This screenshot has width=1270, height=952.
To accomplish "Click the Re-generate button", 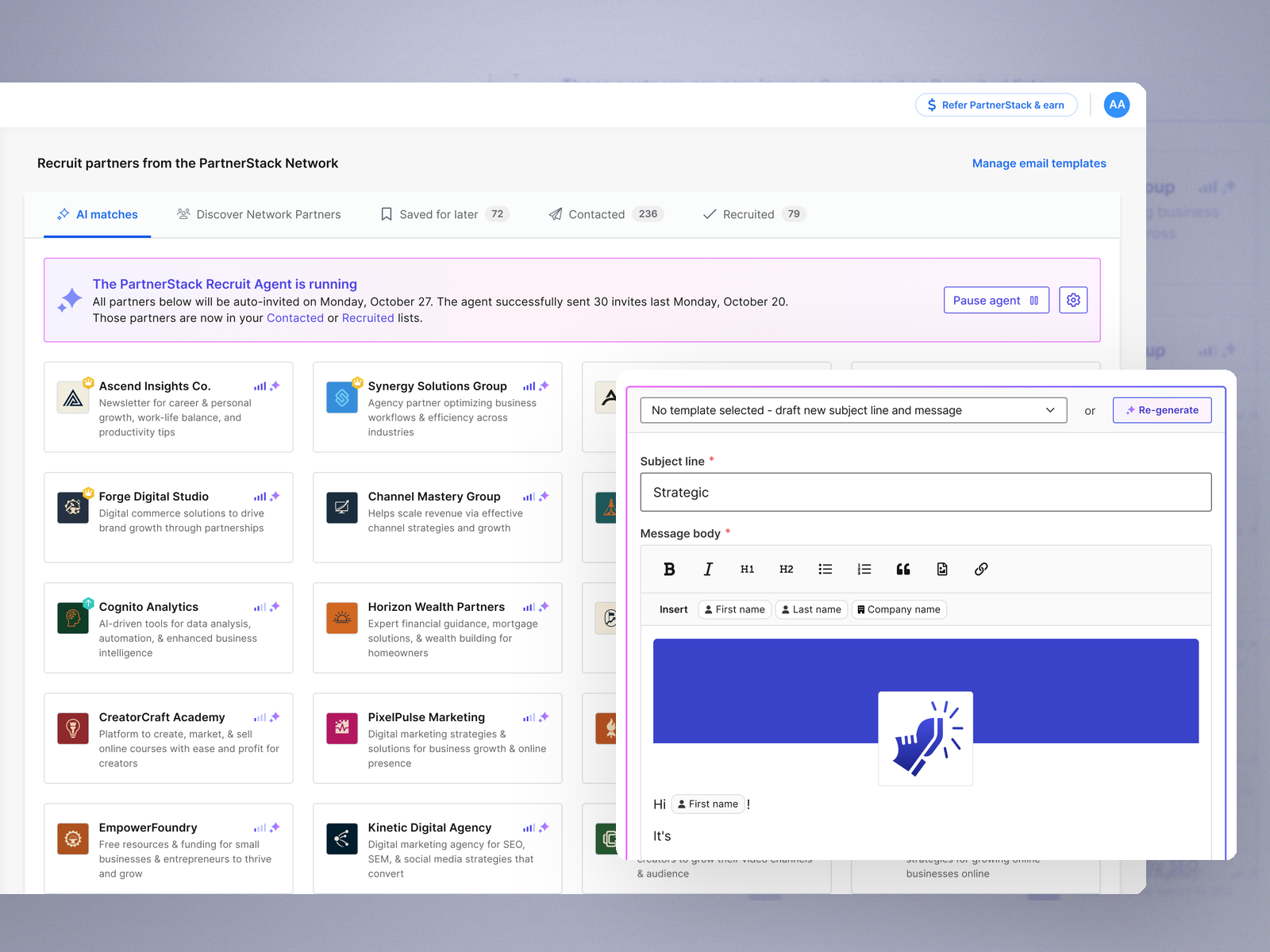I will [x=1162, y=410].
